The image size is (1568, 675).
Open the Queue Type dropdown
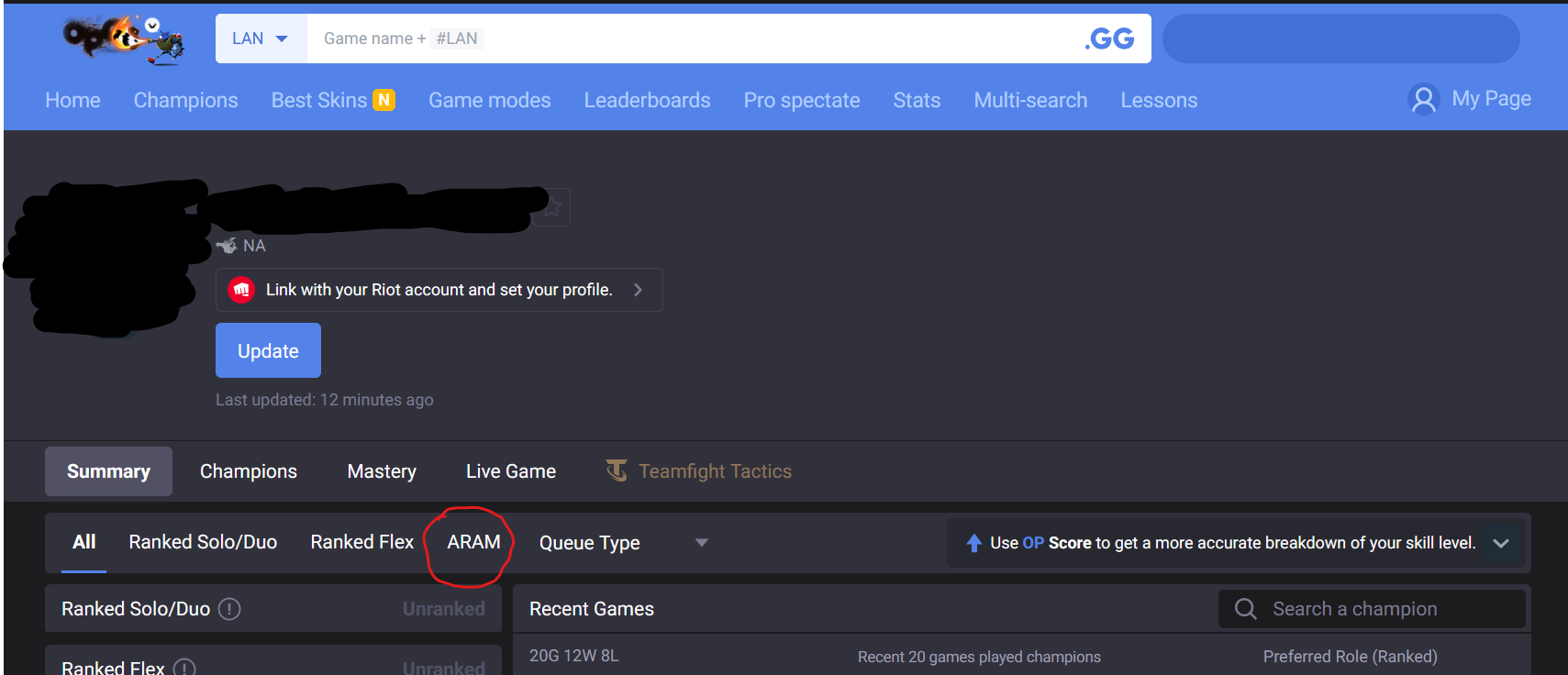pyautogui.click(x=624, y=543)
